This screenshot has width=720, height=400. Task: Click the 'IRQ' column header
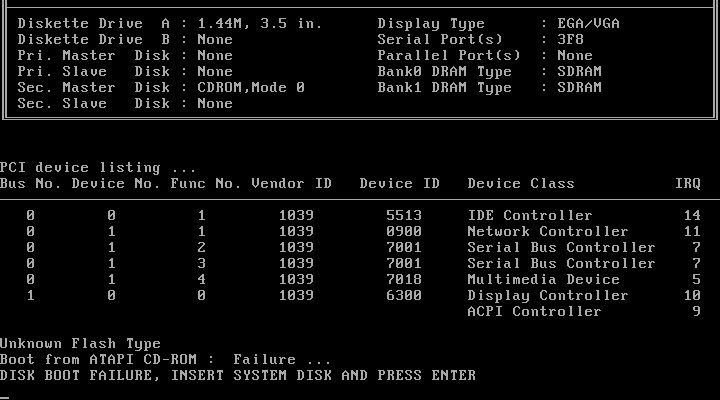(688, 184)
